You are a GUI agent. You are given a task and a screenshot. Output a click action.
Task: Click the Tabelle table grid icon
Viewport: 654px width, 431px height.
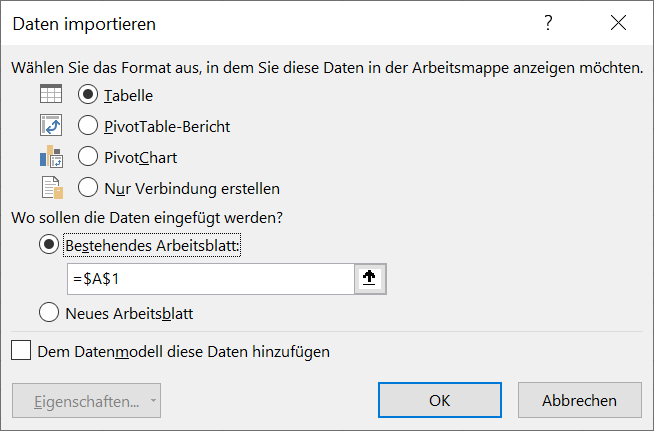(x=51, y=93)
